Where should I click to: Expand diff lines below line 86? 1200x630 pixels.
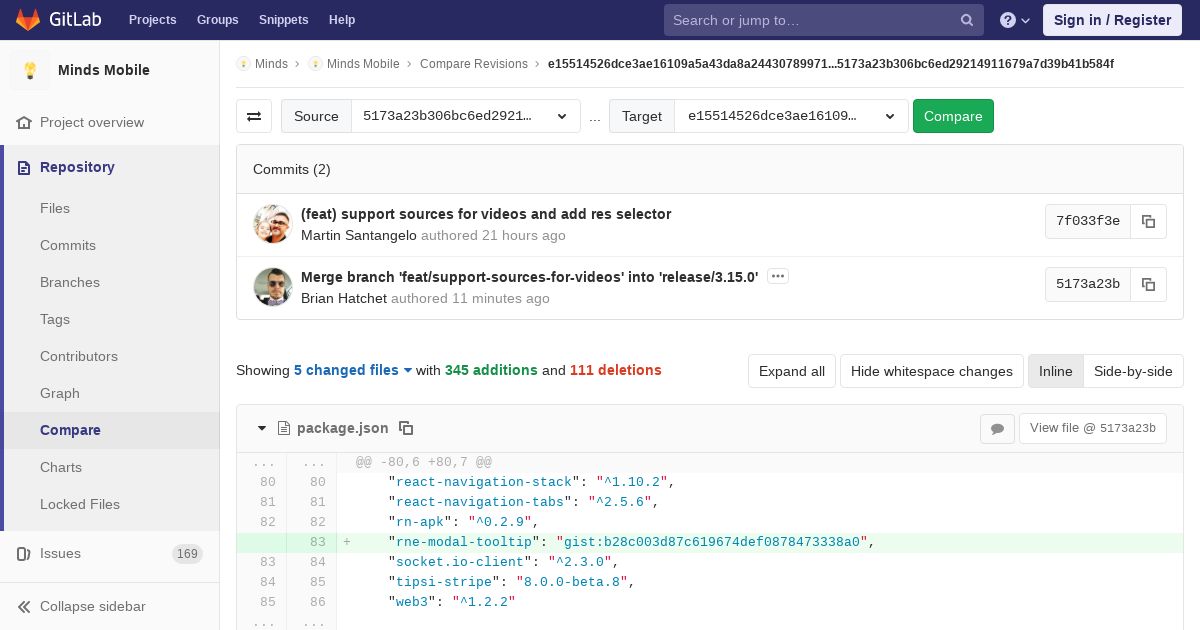tap(286, 622)
